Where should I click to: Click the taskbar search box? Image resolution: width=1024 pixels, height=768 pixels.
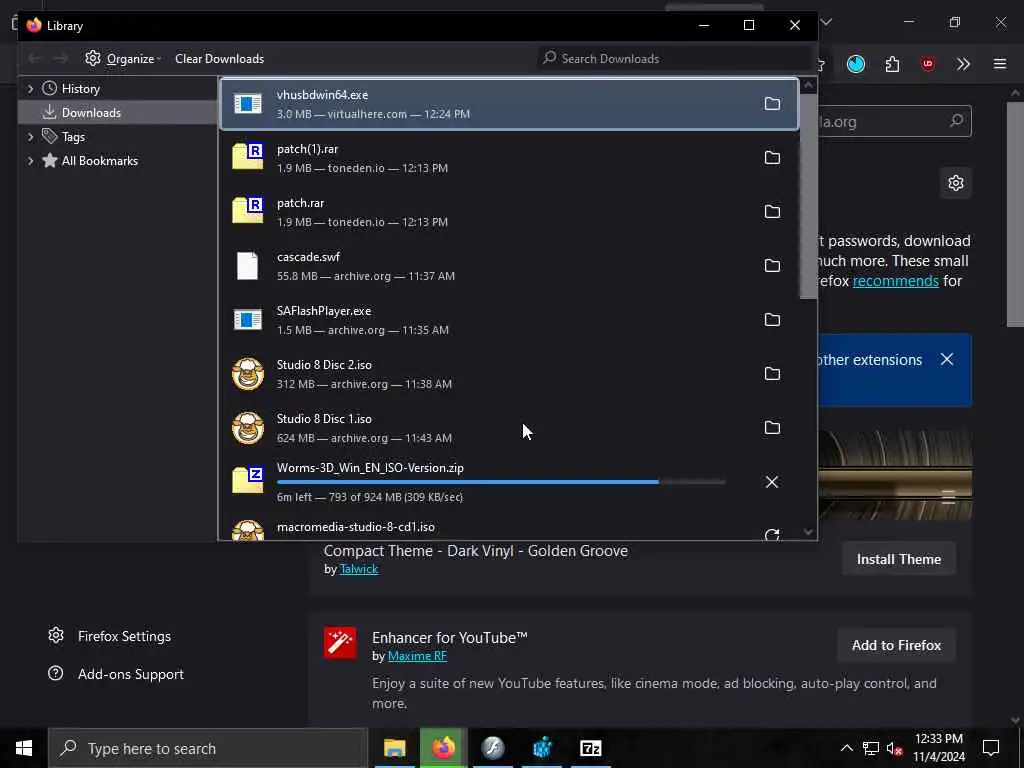208,748
